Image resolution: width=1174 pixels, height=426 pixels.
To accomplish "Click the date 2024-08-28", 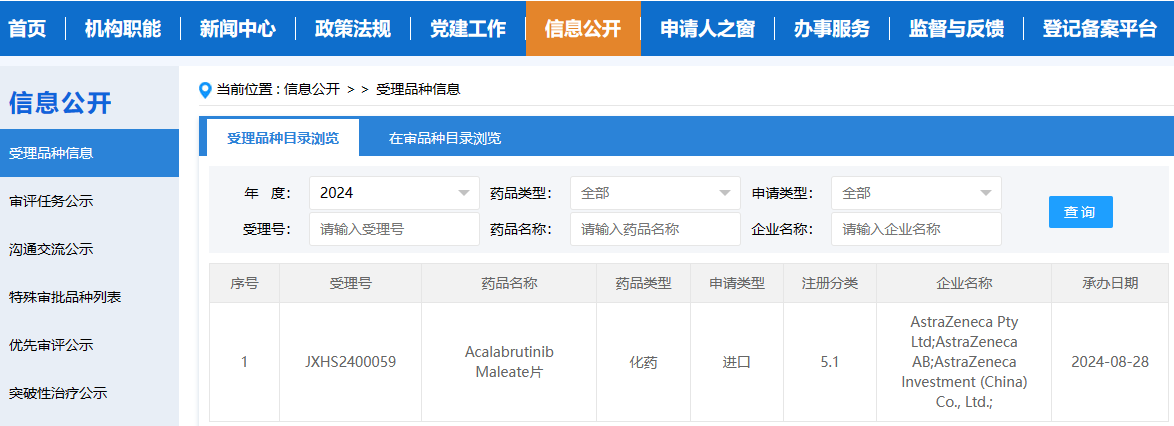I will click(x=1110, y=362).
